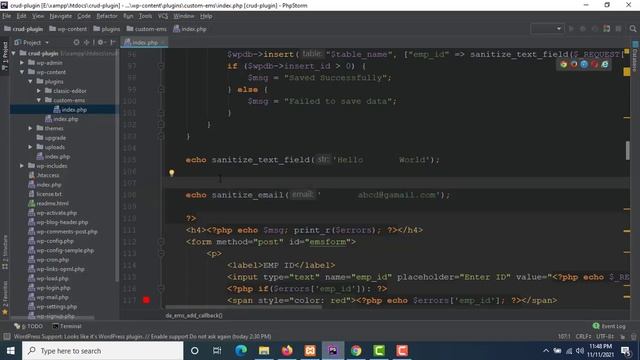The image size is (640, 360).
Task: Hide the Project tool window
Action: point(113,42)
